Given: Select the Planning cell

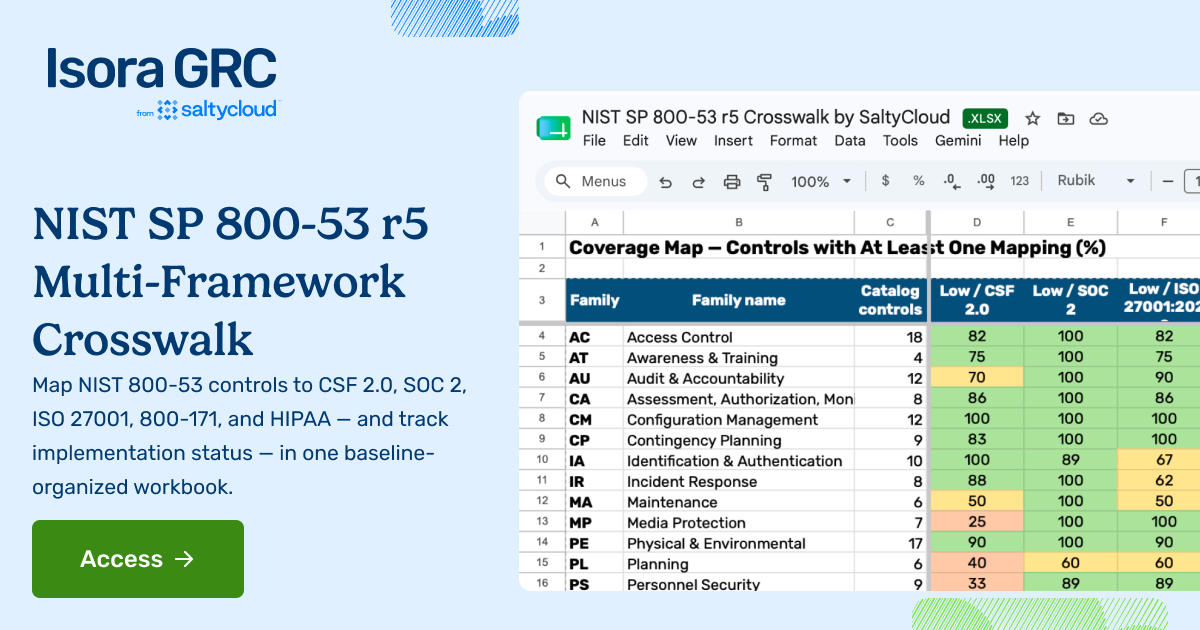Looking at the screenshot, I should pos(738,564).
